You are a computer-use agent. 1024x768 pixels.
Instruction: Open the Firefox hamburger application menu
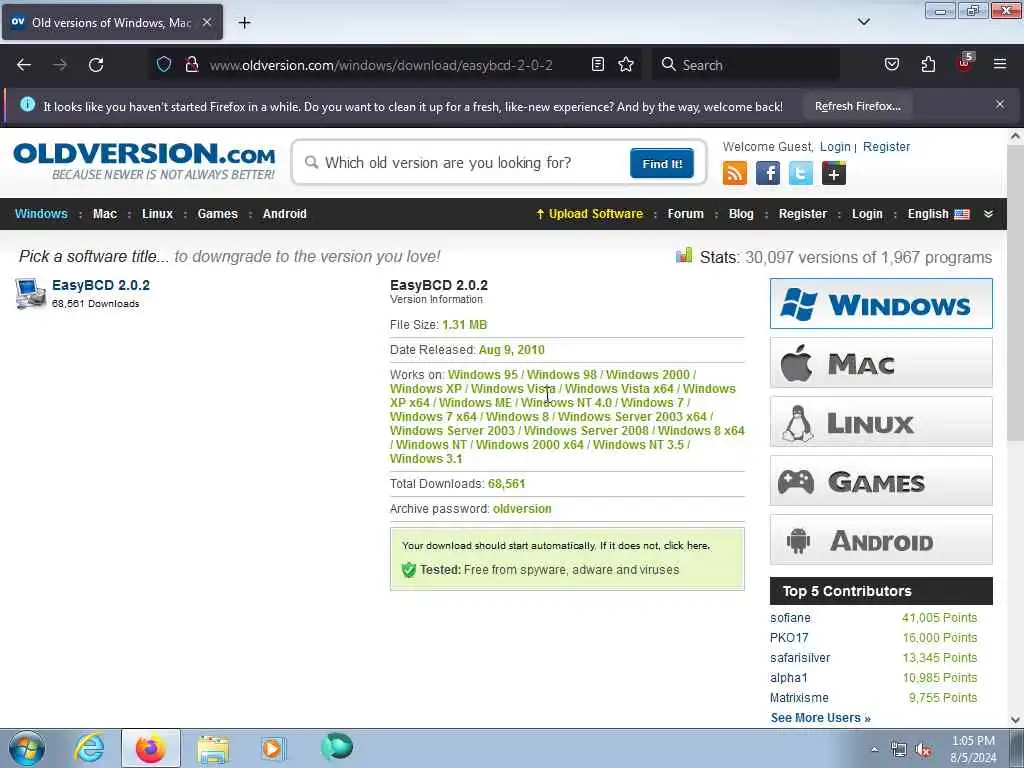pyautogui.click(x=1000, y=64)
